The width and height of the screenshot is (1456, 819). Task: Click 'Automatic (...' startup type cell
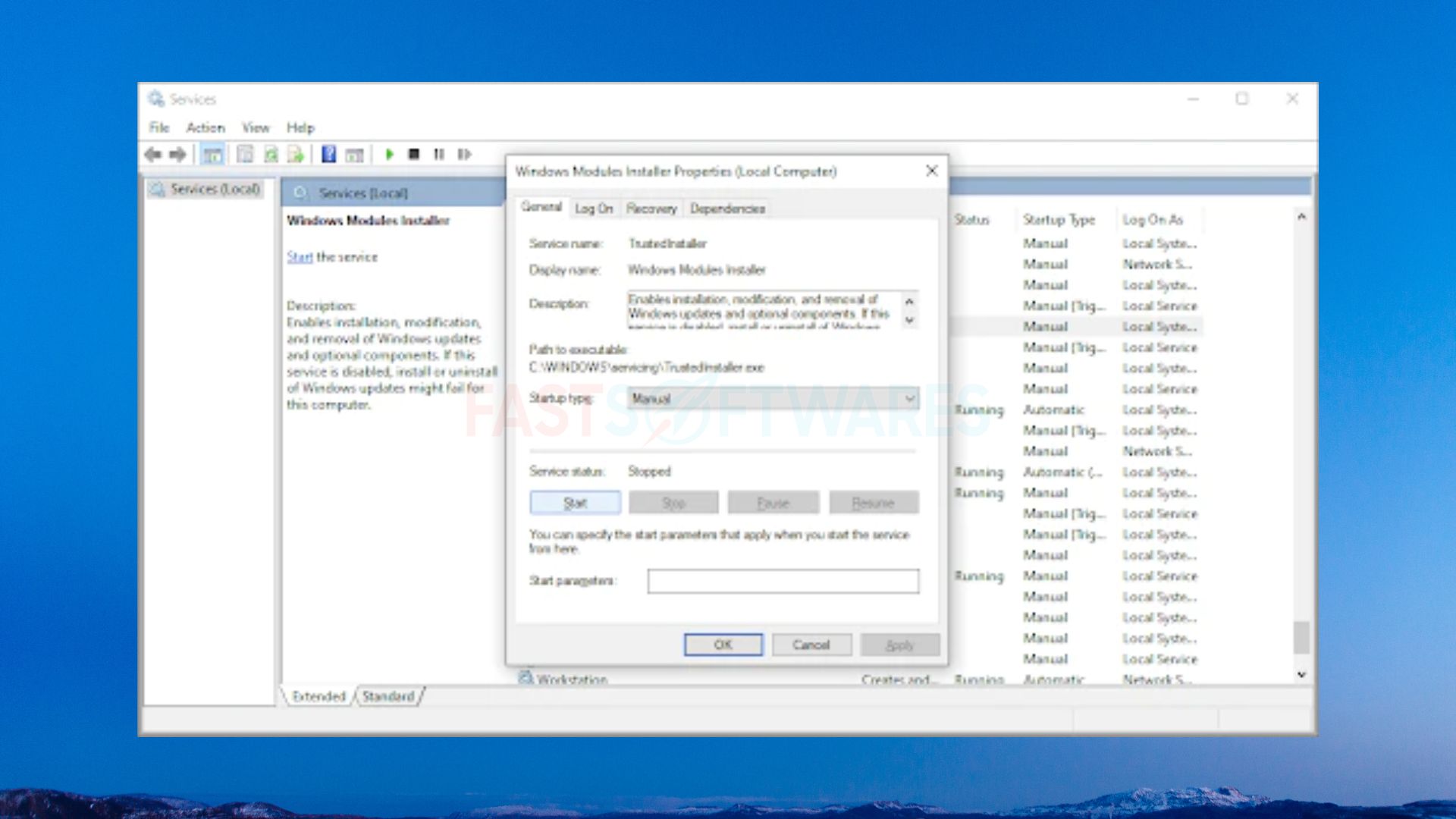click(1062, 472)
